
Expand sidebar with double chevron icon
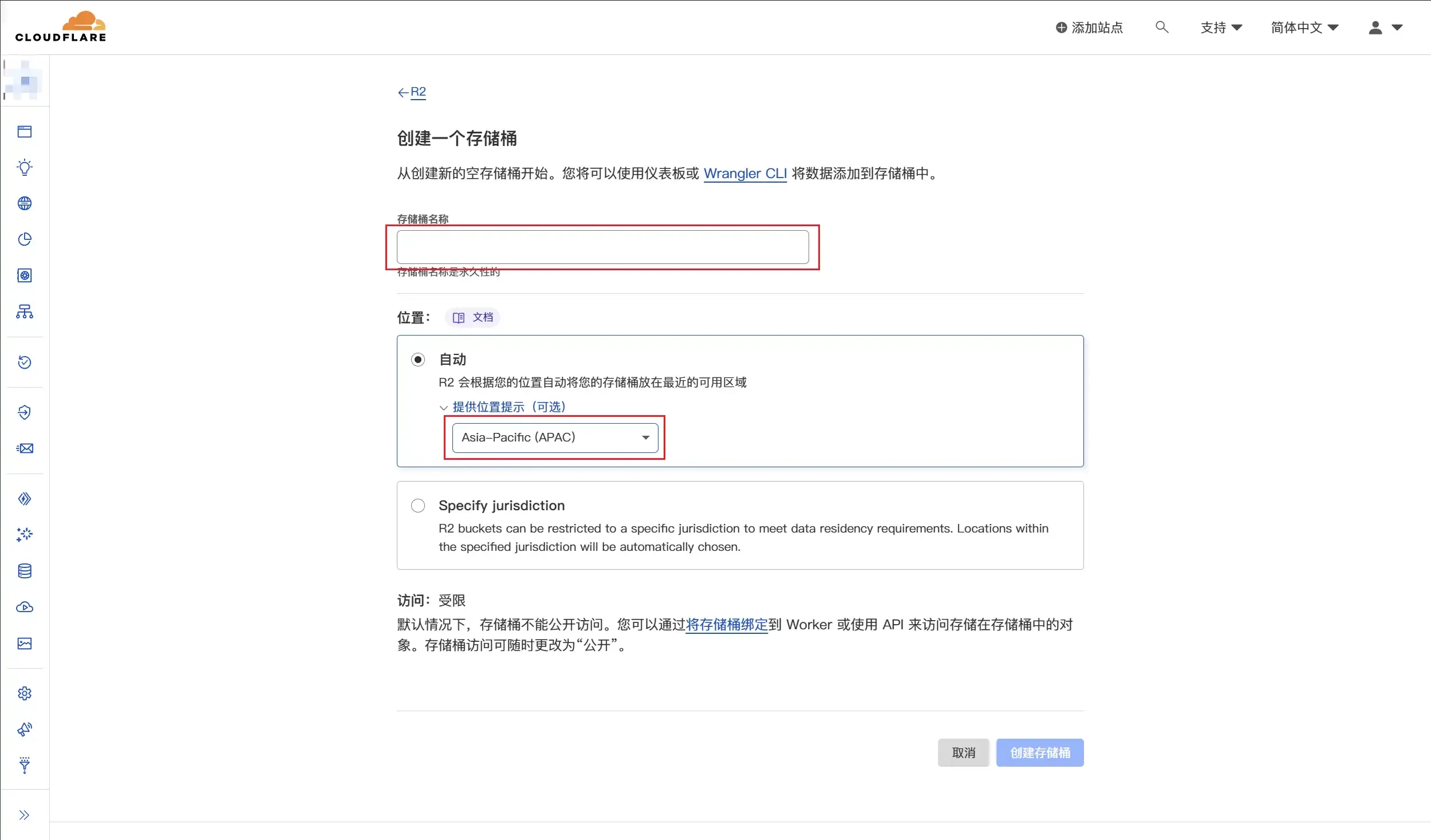click(x=24, y=815)
